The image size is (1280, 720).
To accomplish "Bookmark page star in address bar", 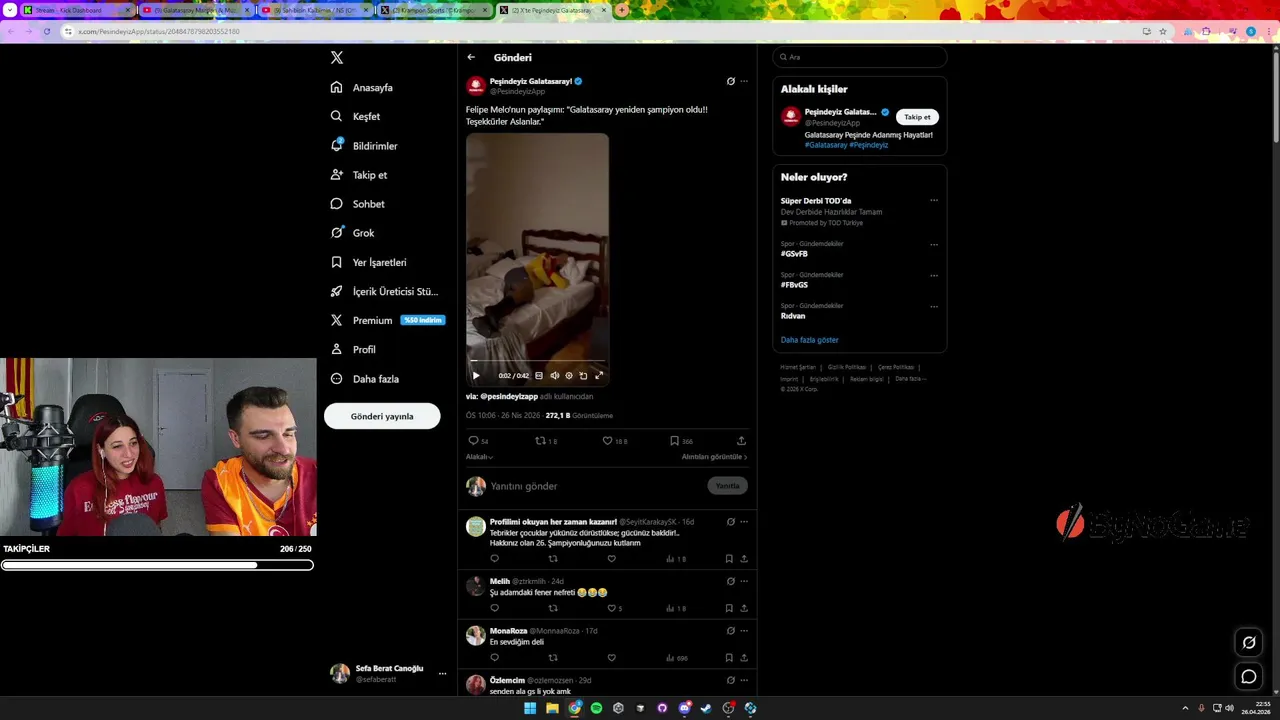I will click(1163, 31).
